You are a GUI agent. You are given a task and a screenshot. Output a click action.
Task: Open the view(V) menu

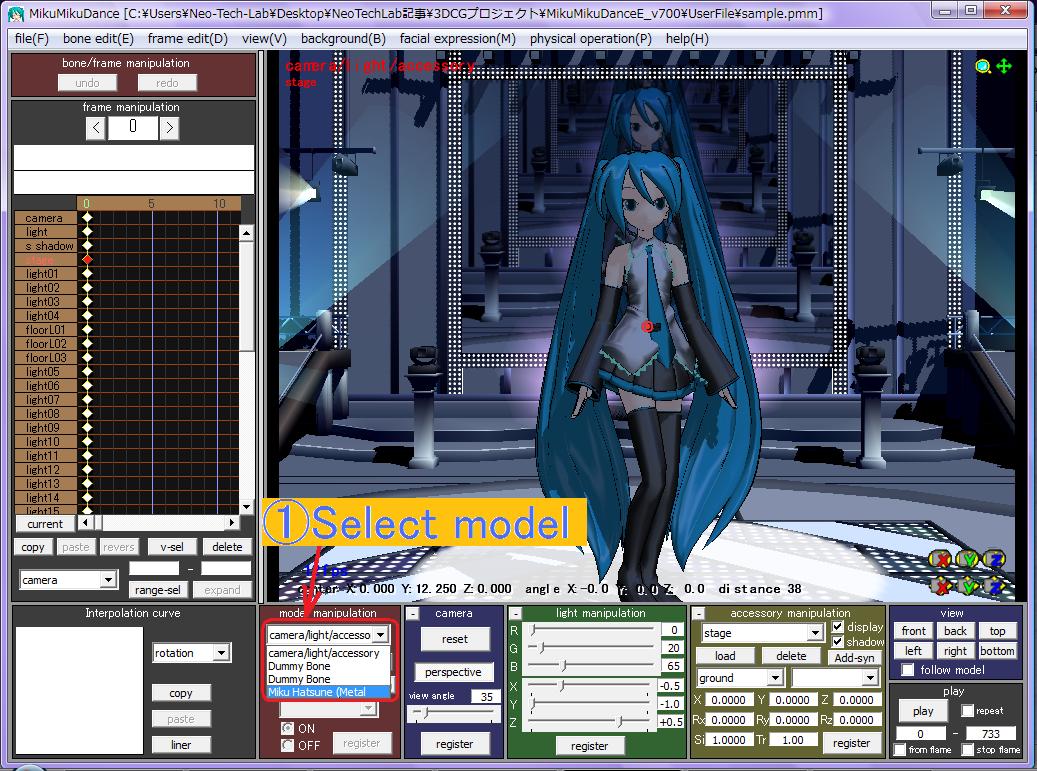(x=265, y=38)
